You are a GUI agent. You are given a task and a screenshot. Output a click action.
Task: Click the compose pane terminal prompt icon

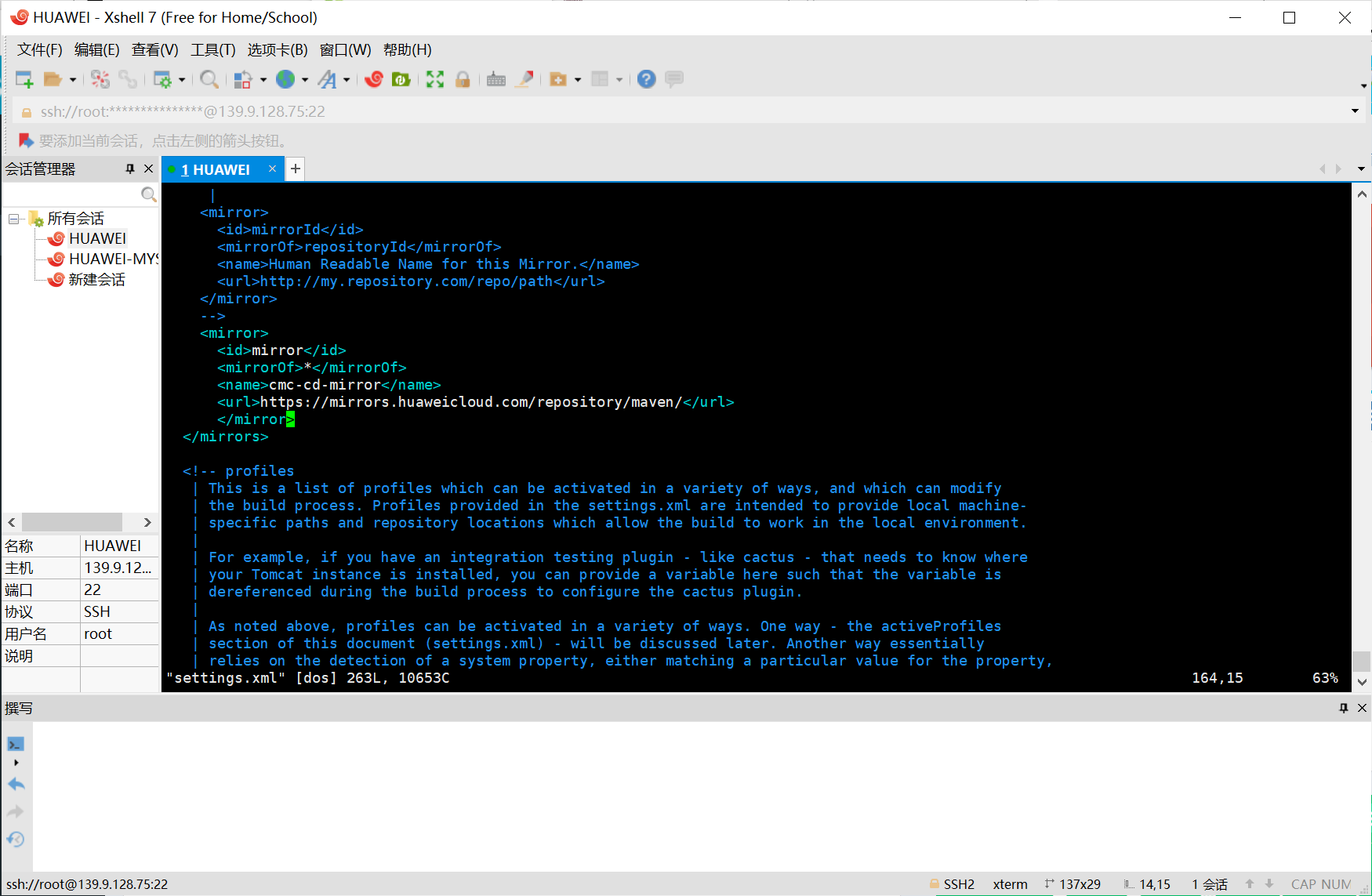15,744
